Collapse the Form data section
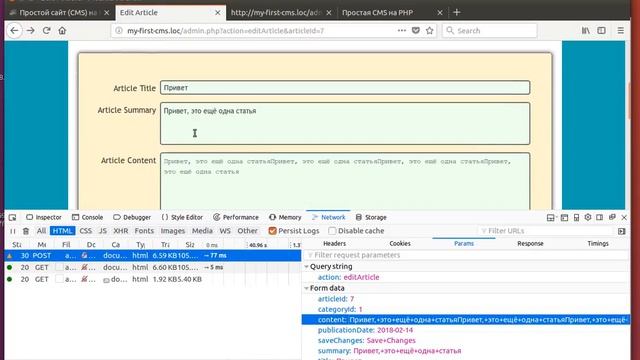The height and width of the screenshot is (360, 640). 307,288
